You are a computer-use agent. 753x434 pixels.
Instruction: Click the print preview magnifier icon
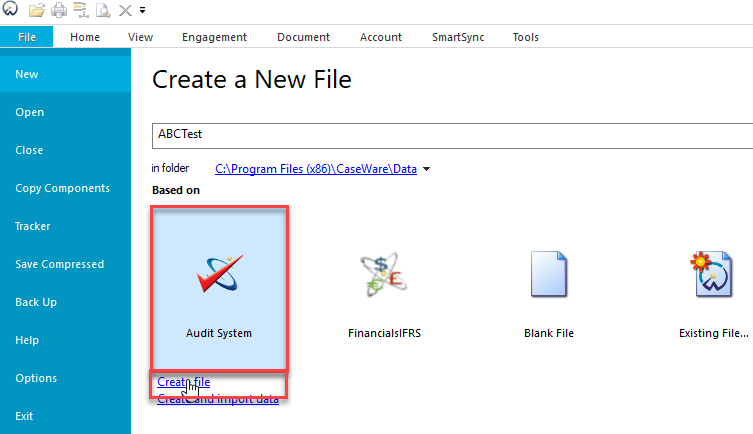103,10
